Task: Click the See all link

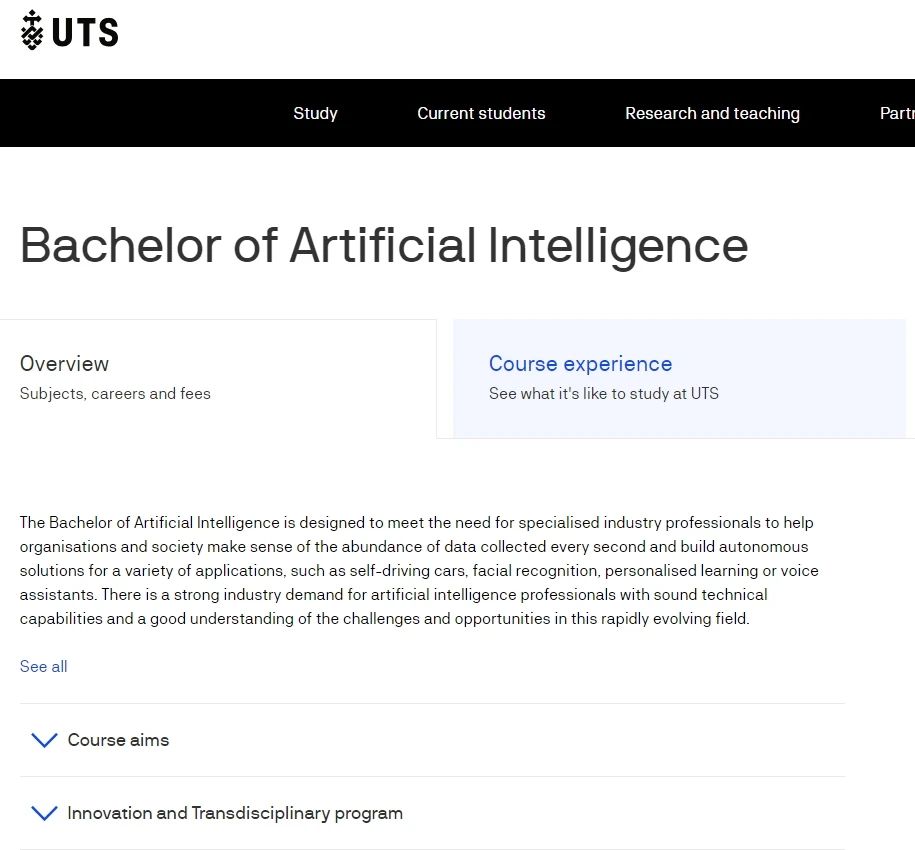Action: (x=43, y=666)
